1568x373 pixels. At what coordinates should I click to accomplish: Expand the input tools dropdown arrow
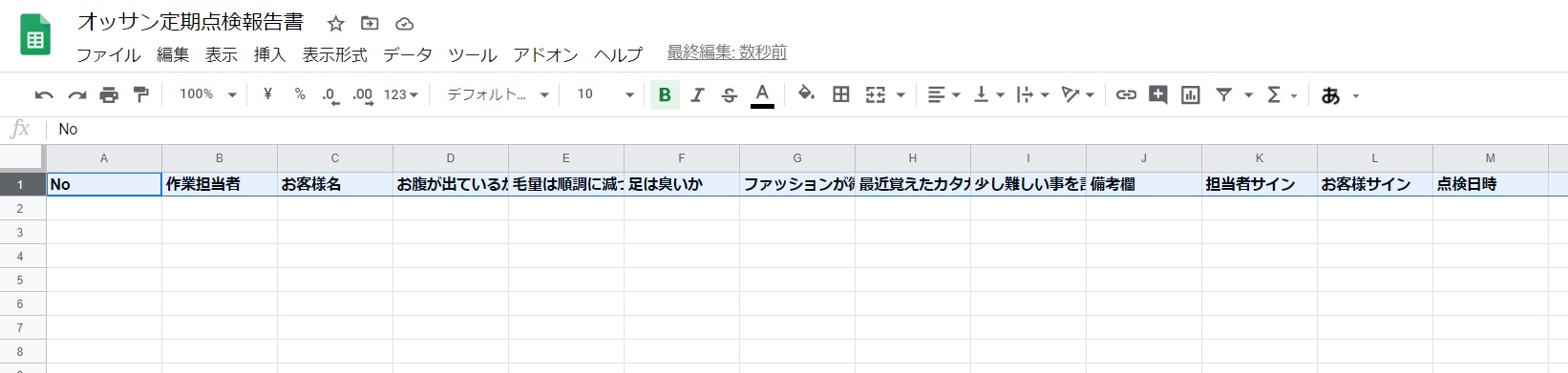[x=1356, y=95]
